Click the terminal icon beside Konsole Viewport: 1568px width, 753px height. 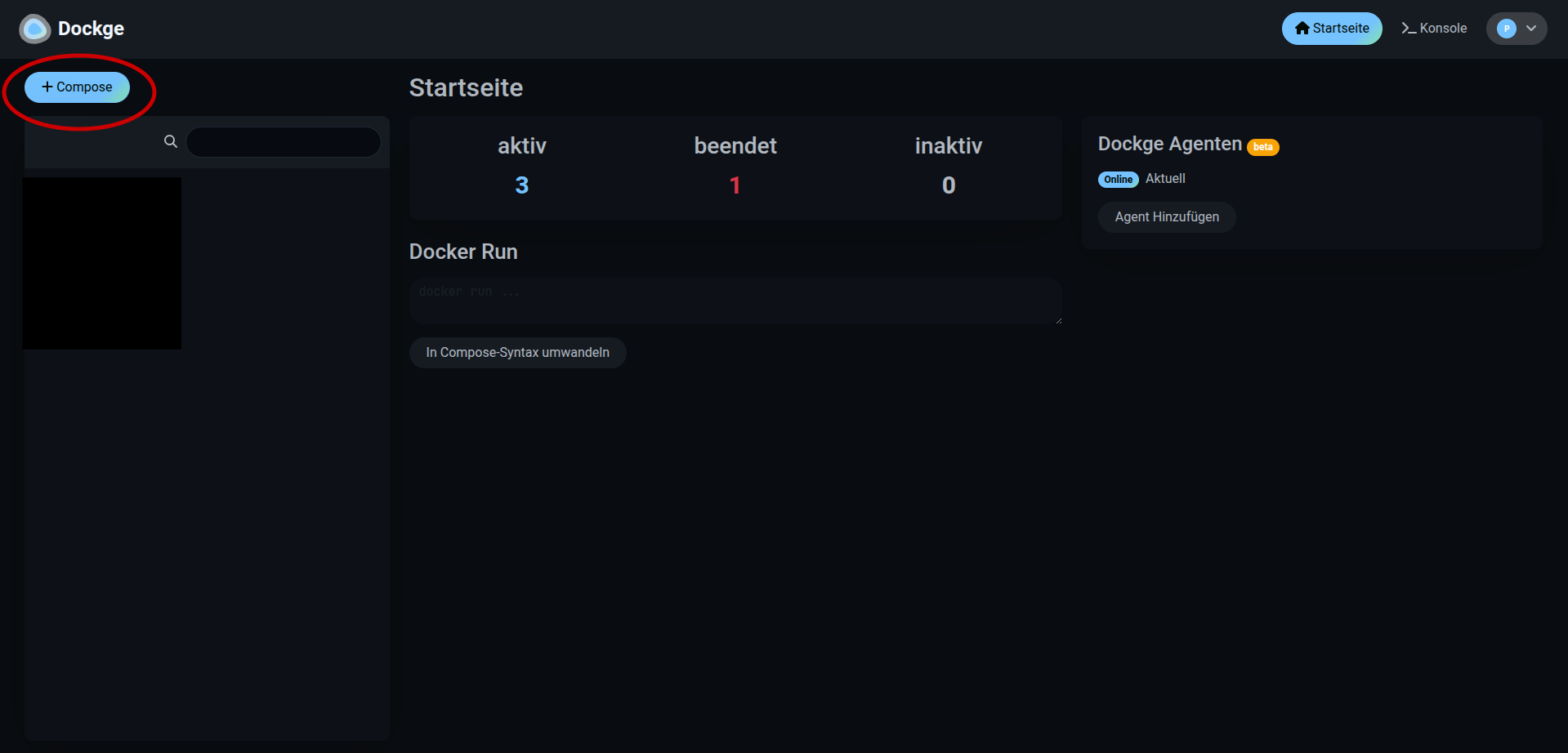[x=1408, y=28]
